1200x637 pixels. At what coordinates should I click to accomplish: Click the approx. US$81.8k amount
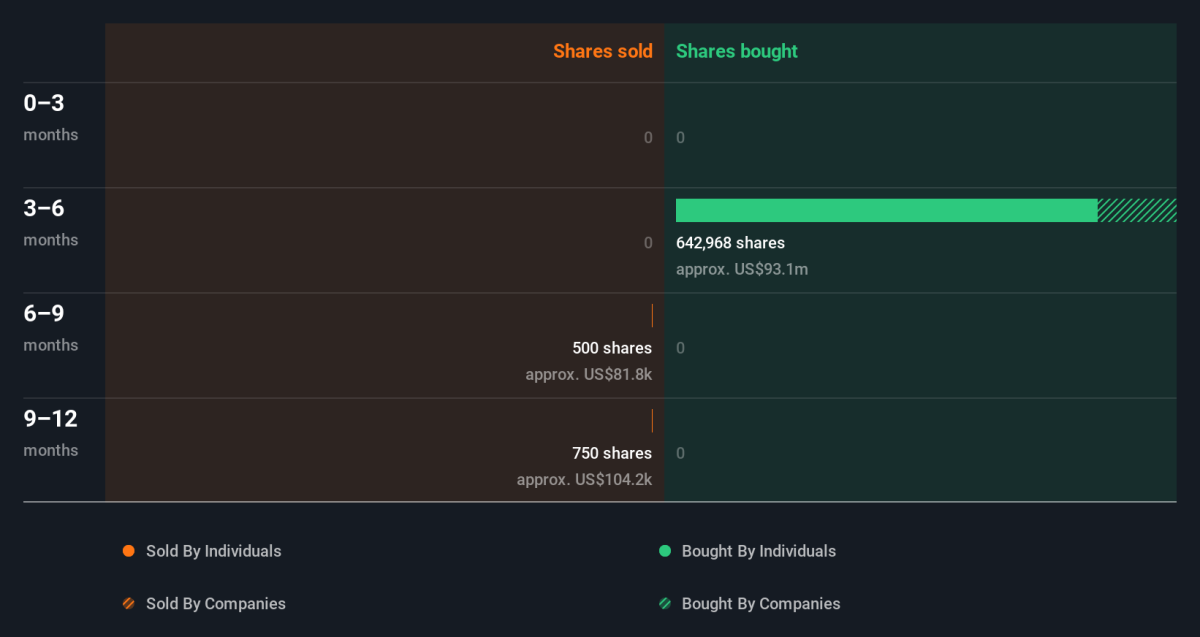click(x=588, y=375)
